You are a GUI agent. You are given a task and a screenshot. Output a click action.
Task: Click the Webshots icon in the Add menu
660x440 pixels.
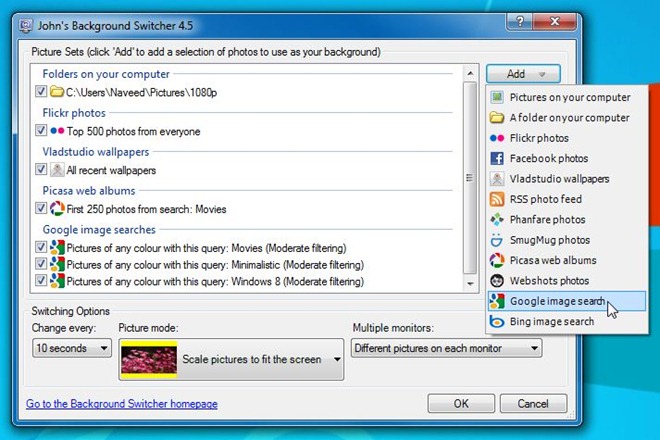pos(497,280)
